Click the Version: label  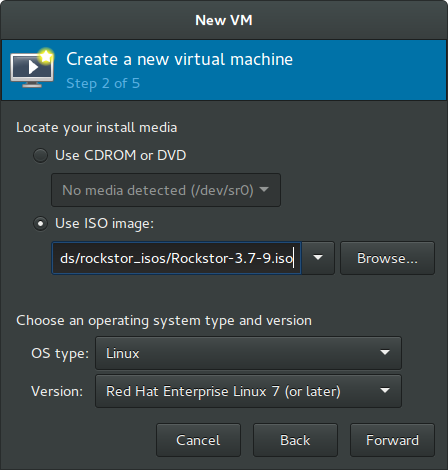57,391
